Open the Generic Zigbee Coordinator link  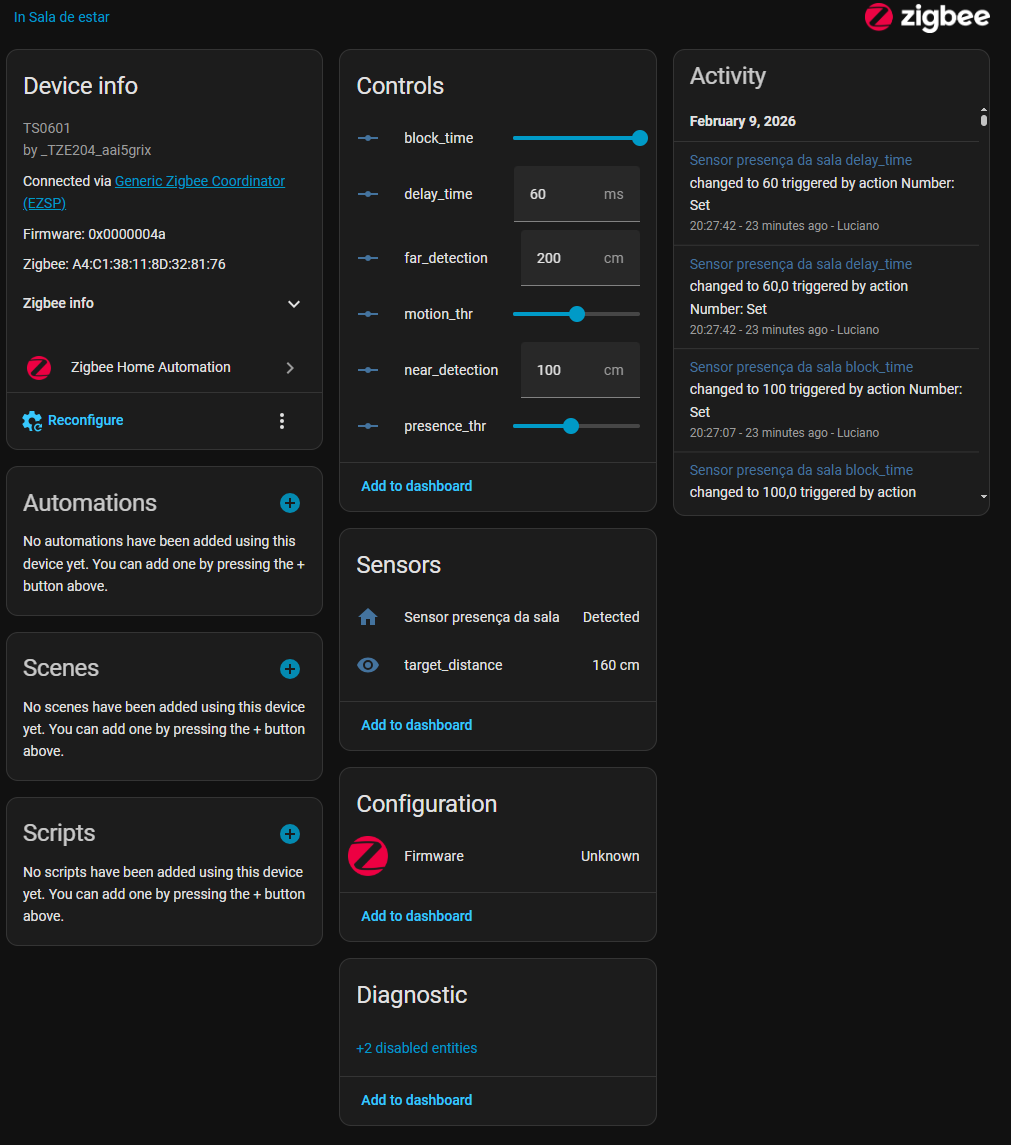click(200, 181)
